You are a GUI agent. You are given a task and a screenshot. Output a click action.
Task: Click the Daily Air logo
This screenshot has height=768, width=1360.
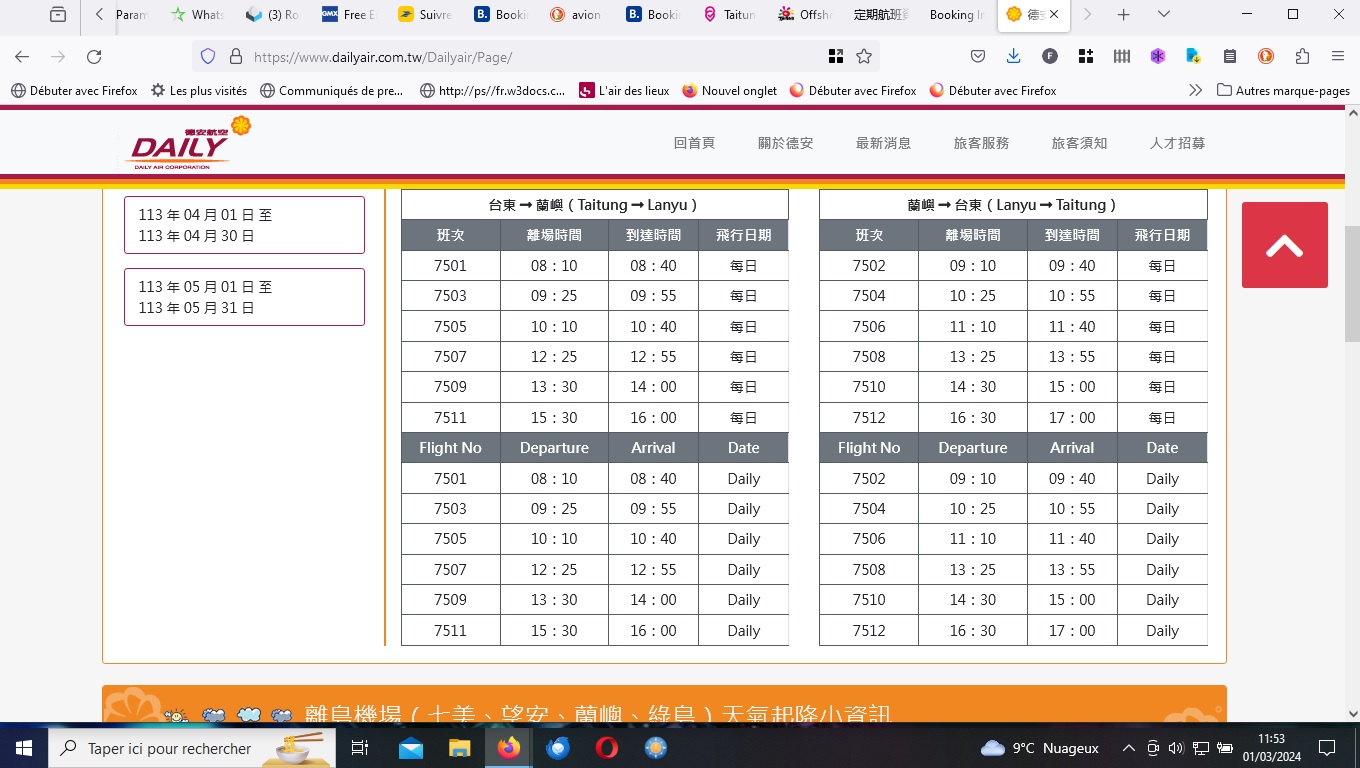tap(187, 143)
